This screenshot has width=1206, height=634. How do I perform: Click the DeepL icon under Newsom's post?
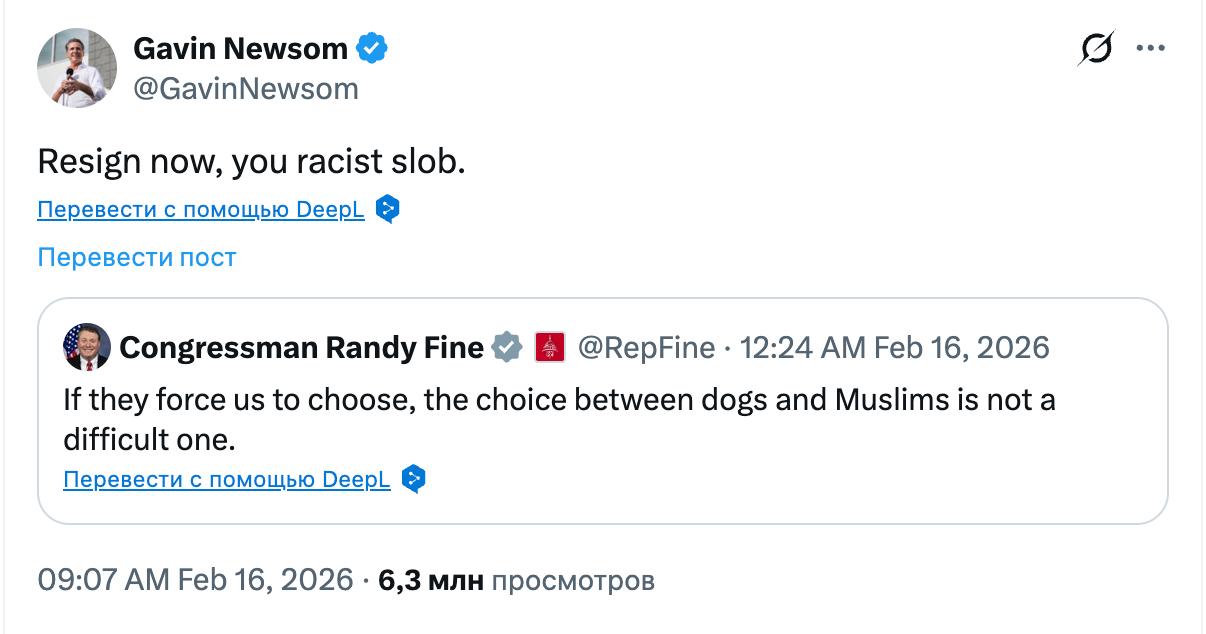coord(388,209)
